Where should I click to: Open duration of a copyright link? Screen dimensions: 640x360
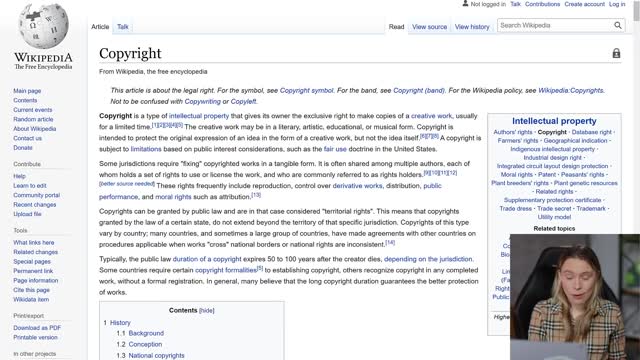click(207, 259)
